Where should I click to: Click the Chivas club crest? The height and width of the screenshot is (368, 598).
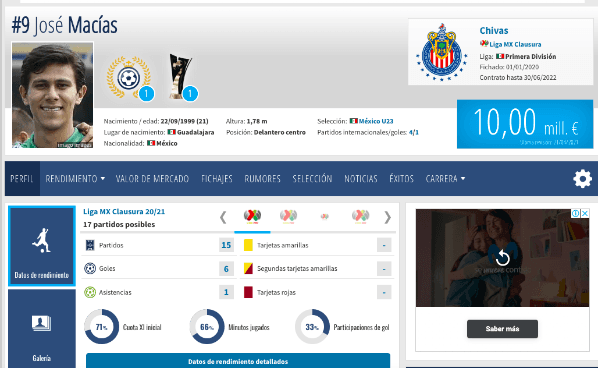(442, 52)
